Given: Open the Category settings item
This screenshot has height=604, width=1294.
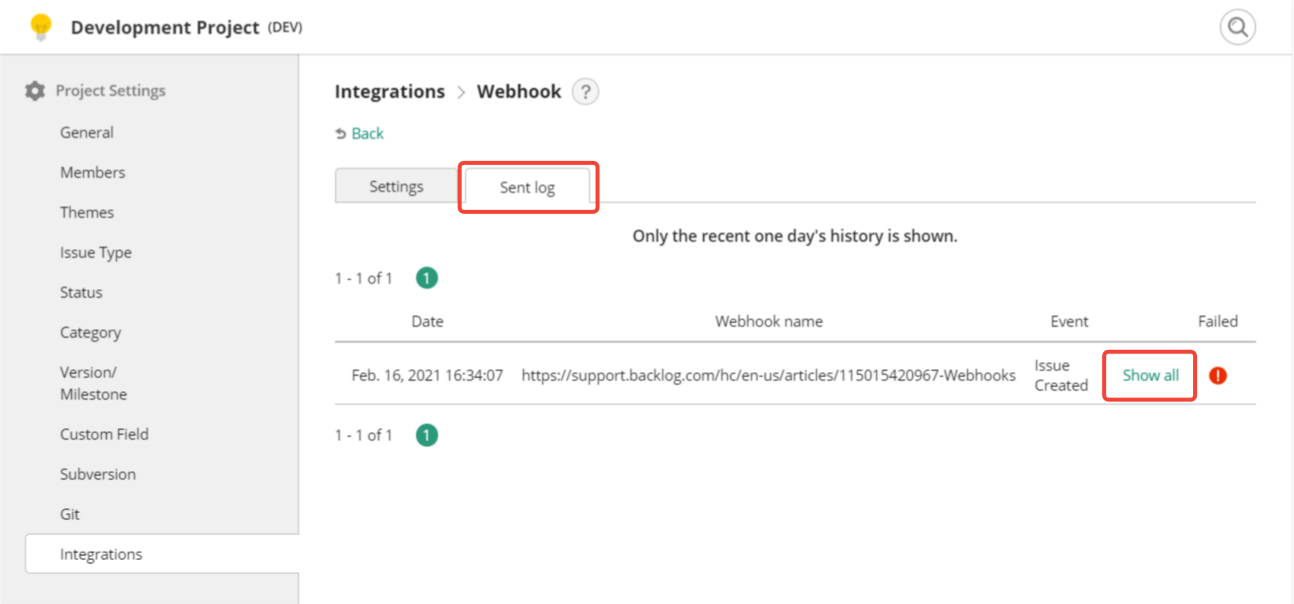Looking at the screenshot, I should click(x=90, y=332).
